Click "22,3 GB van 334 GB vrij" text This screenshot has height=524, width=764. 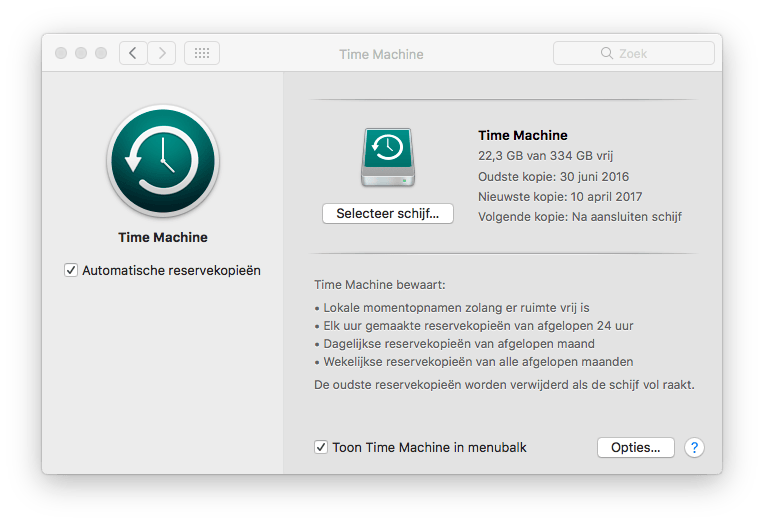pyautogui.click(x=545, y=156)
